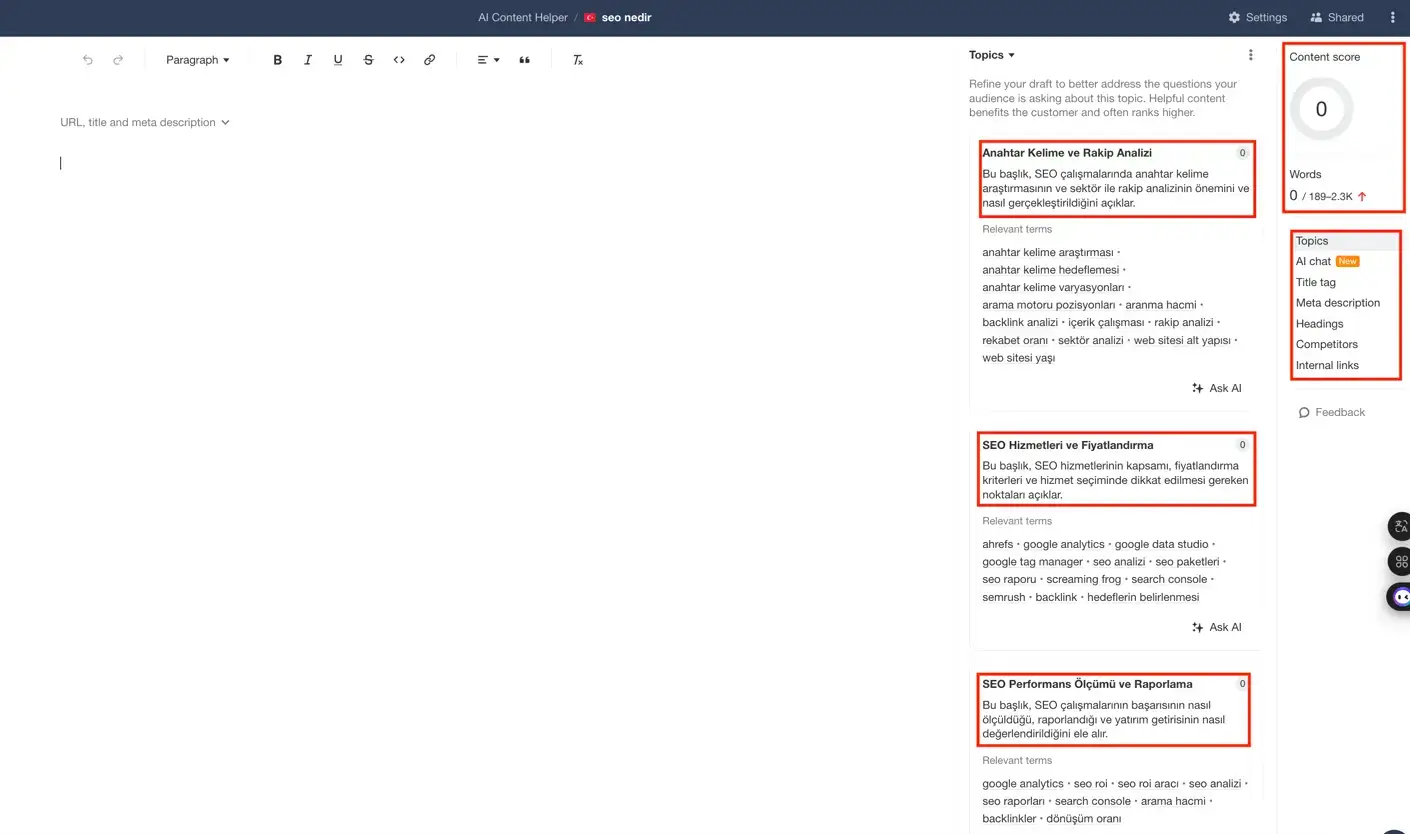Click the redo arrow icon
The width and height of the screenshot is (1410, 834).
[x=117, y=60]
